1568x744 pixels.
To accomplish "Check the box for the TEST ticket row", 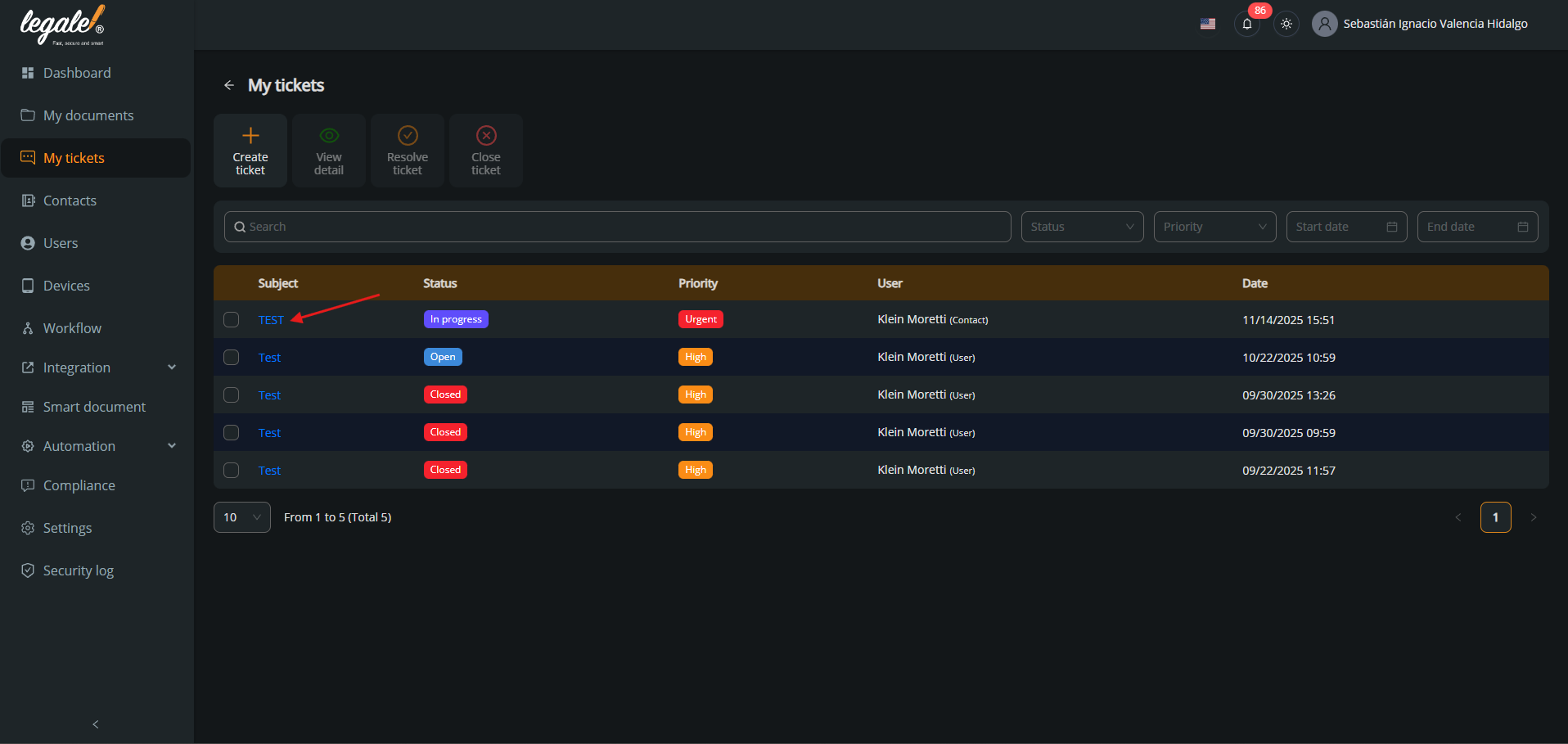I will pyautogui.click(x=232, y=320).
